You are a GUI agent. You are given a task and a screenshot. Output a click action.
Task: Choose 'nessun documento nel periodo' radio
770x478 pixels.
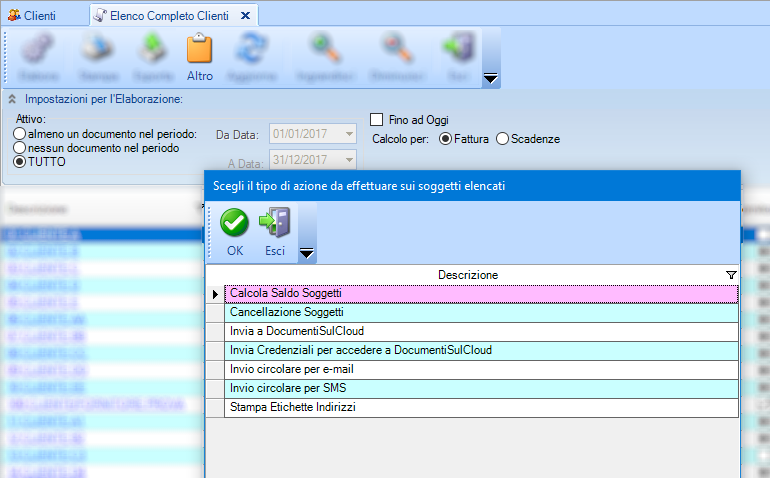(19, 148)
